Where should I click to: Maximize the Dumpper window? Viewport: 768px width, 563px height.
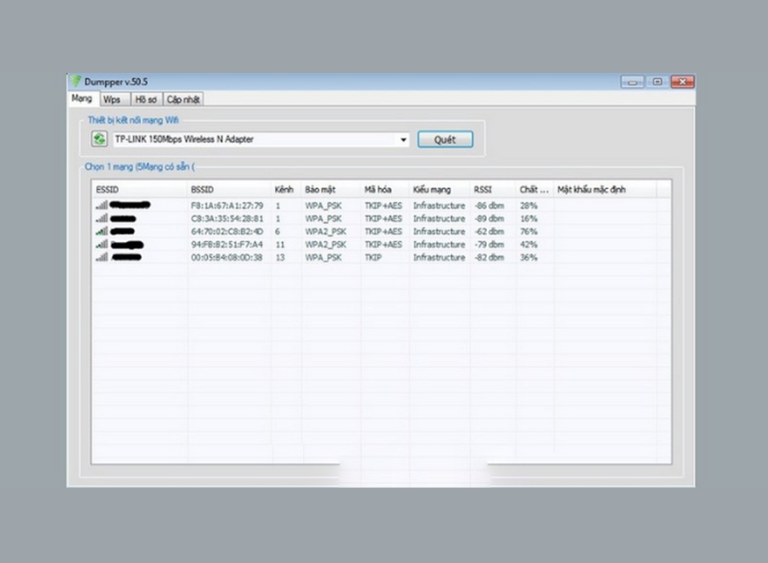tap(657, 81)
